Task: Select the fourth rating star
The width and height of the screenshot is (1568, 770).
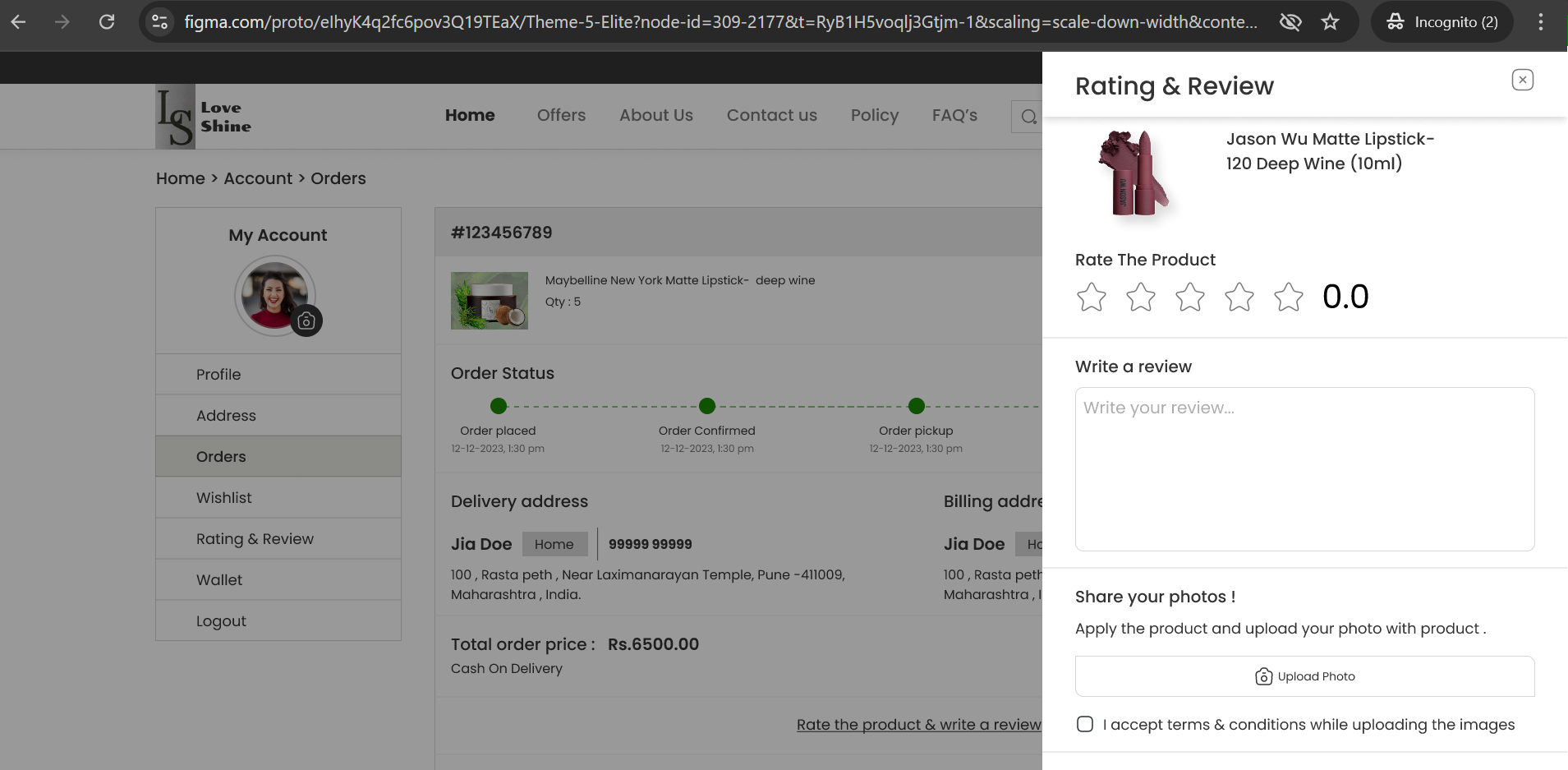Action: point(1239,297)
